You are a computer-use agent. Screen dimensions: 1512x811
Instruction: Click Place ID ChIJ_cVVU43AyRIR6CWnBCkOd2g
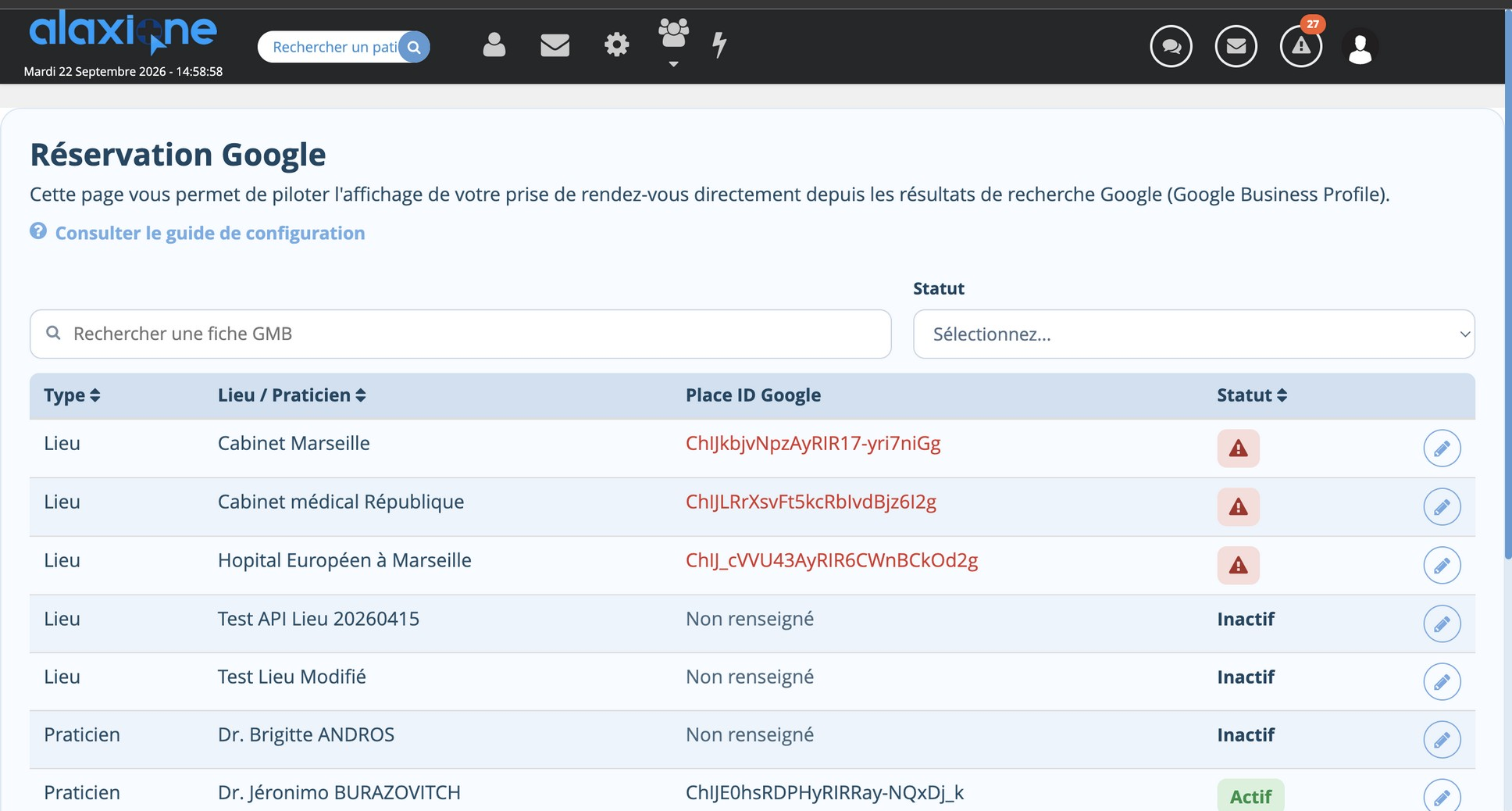(832, 561)
